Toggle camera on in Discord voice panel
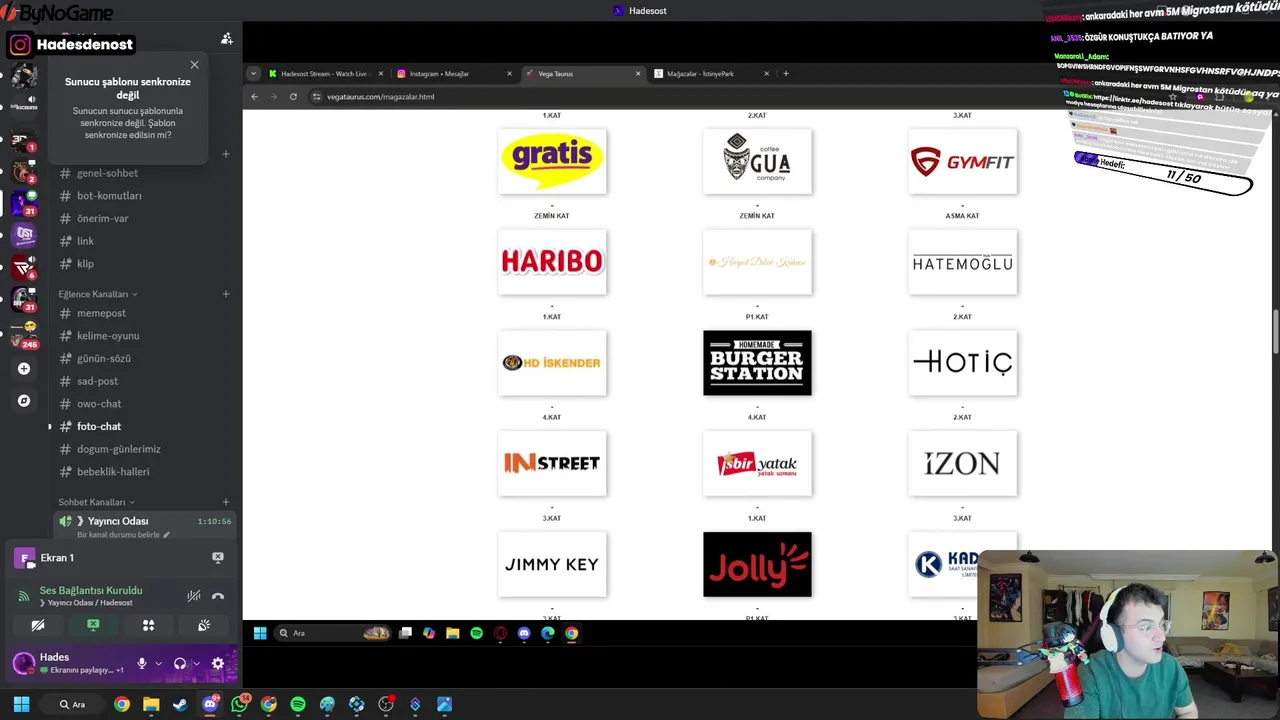 pos(38,626)
